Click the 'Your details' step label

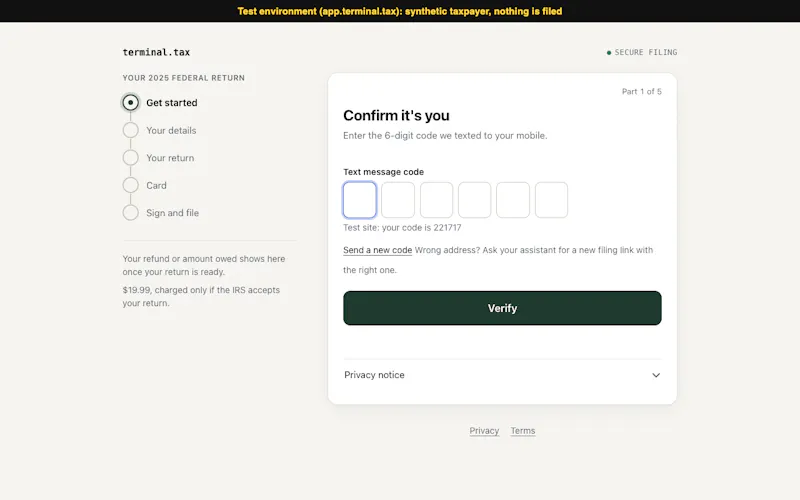171,130
